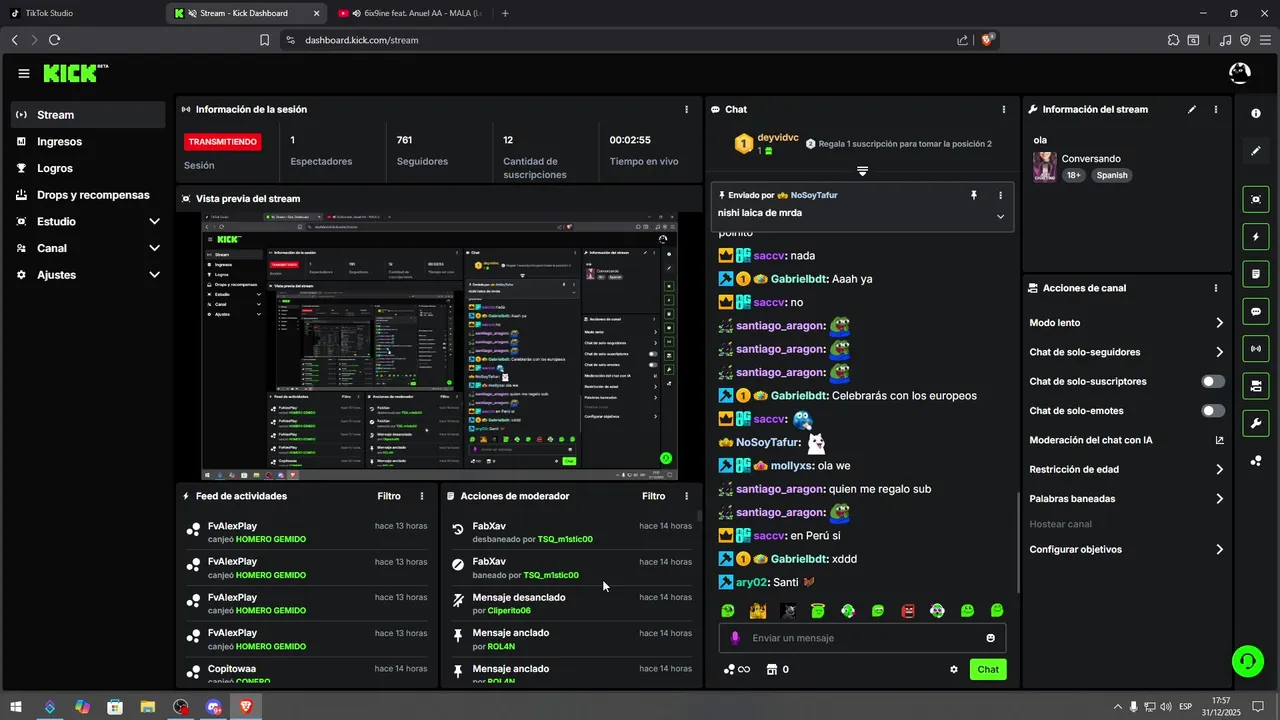This screenshot has width=1280, height=720.
Task: Open options menu of Chat panel
Action: coord(1004,109)
